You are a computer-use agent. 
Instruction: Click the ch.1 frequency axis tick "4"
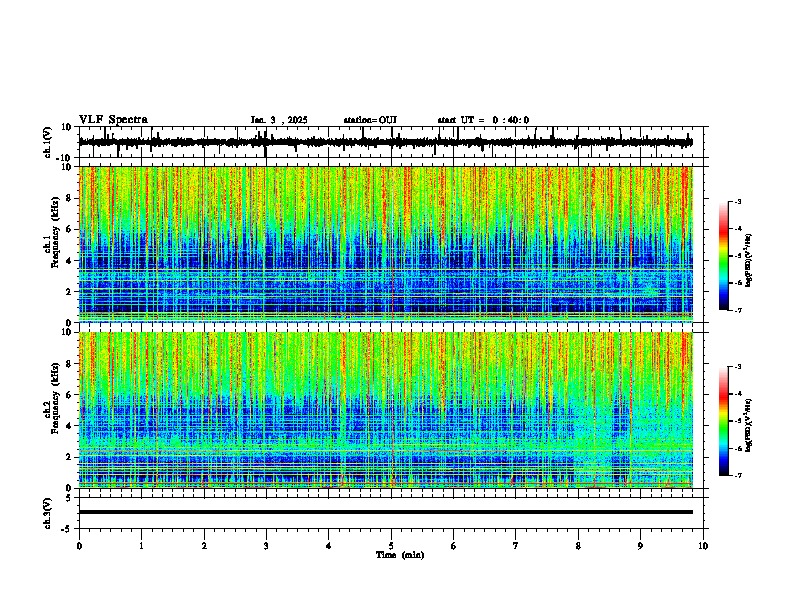click(69, 261)
